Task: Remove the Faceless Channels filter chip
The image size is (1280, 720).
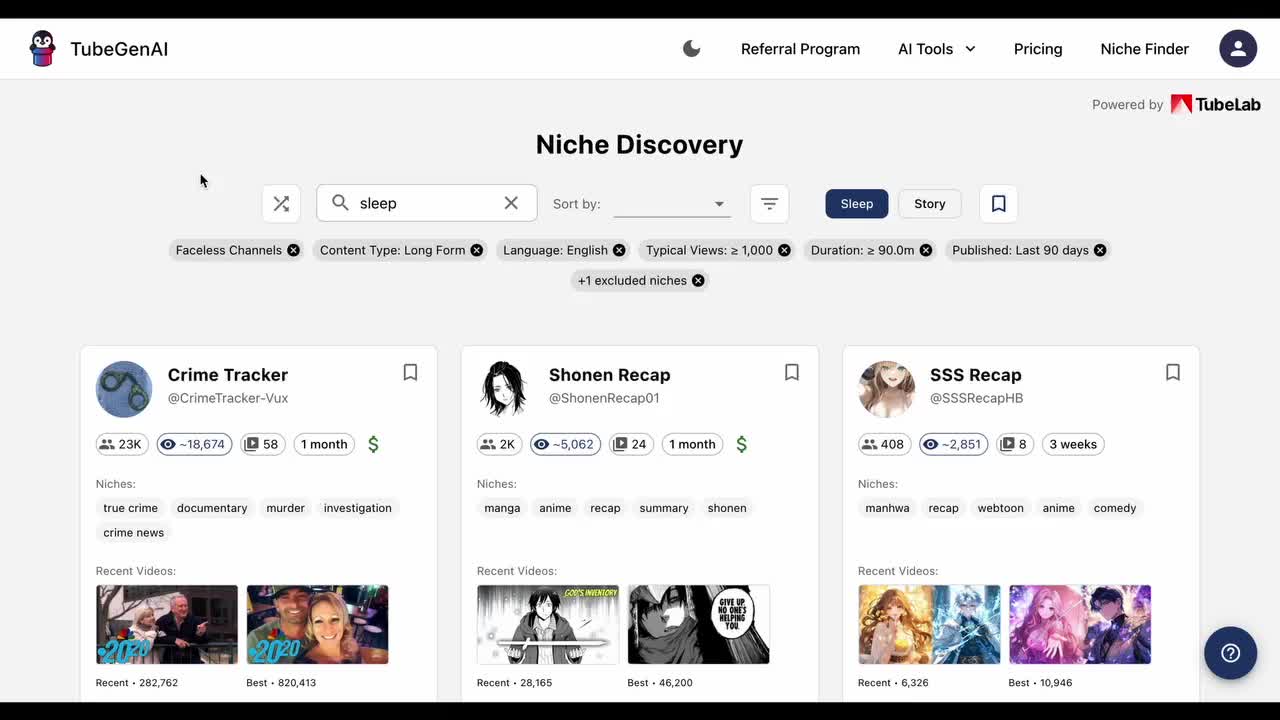Action: (293, 250)
